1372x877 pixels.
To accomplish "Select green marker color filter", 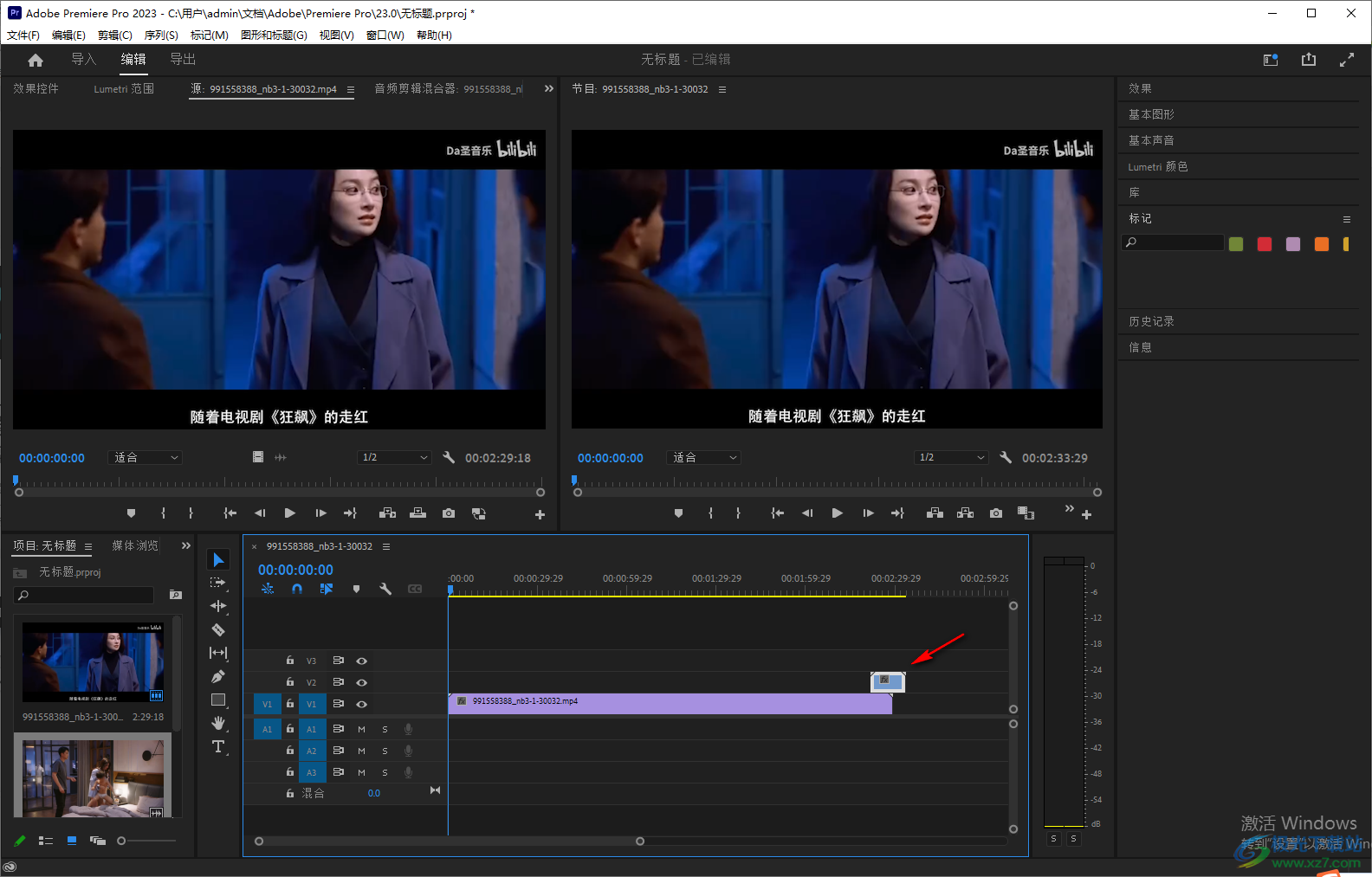I will click(x=1236, y=244).
